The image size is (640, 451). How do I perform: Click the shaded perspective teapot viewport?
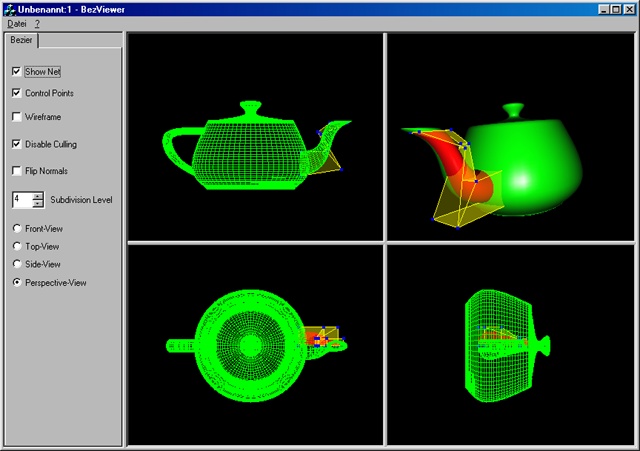pos(511,137)
